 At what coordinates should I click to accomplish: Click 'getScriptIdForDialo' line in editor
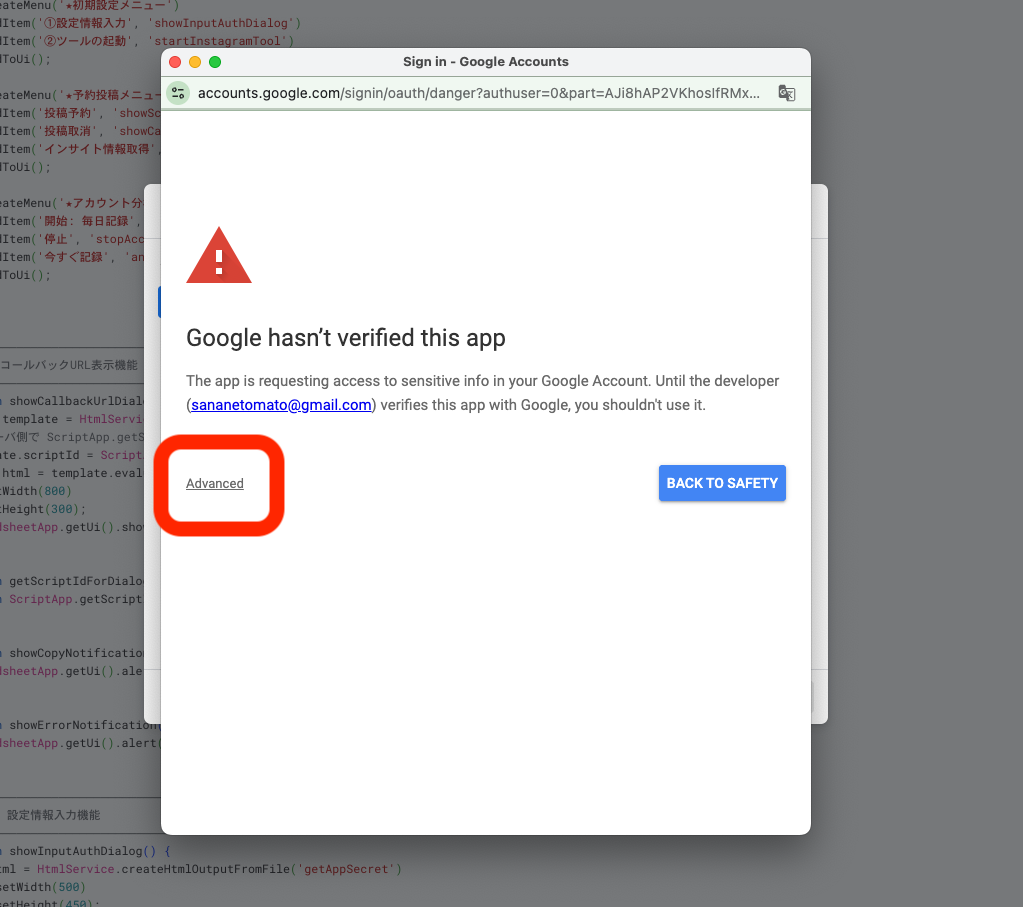(76, 581)
